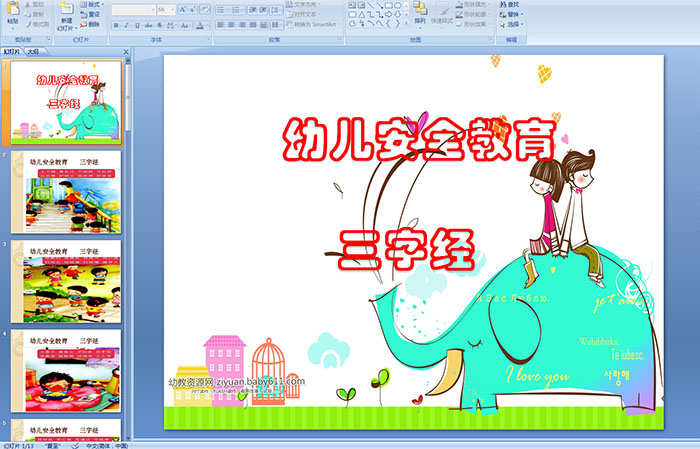
Task: Open the 排列 arrange dropdown
Action: click(420, 15)
